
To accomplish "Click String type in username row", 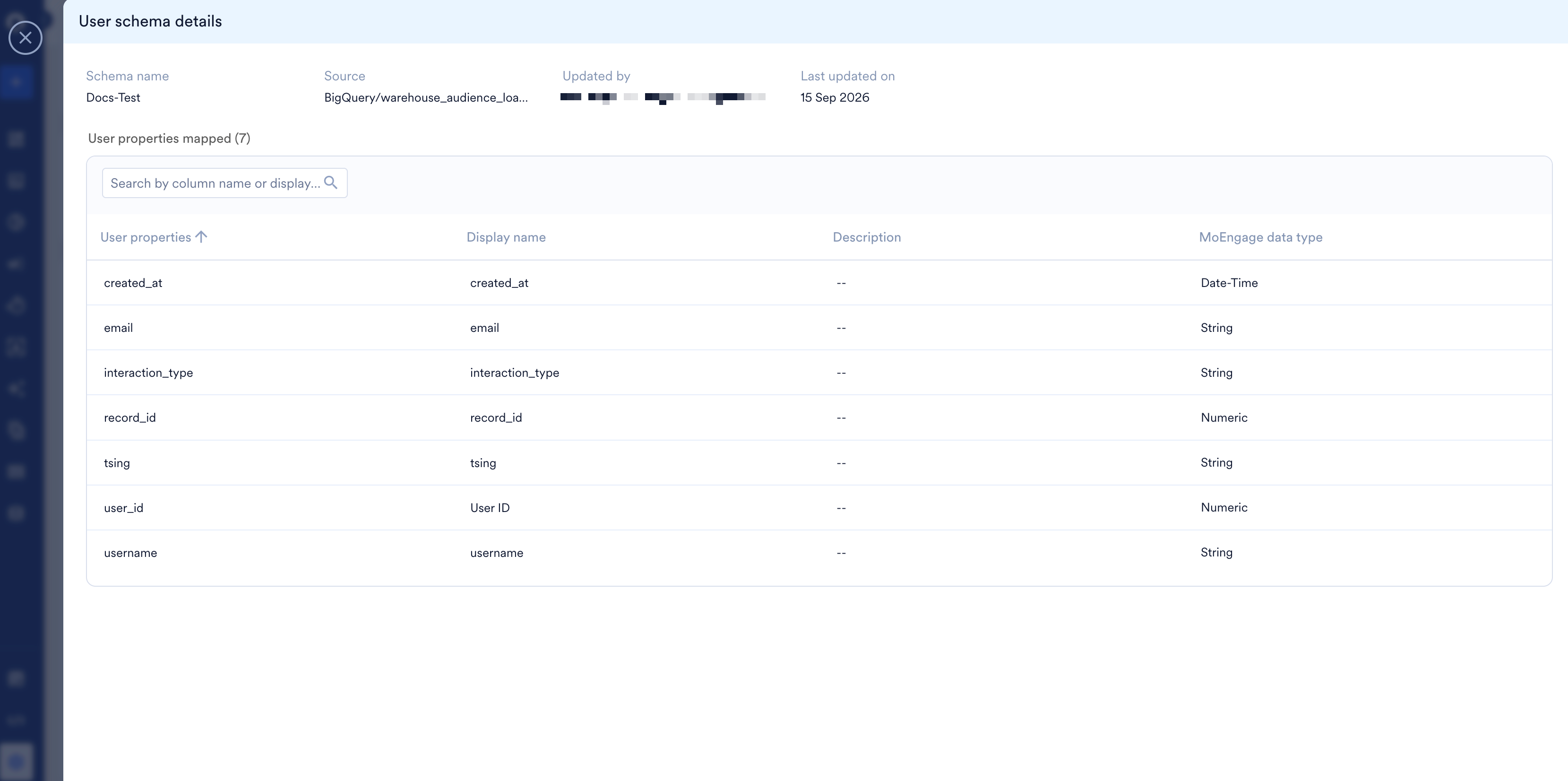I will (1216, 553).
